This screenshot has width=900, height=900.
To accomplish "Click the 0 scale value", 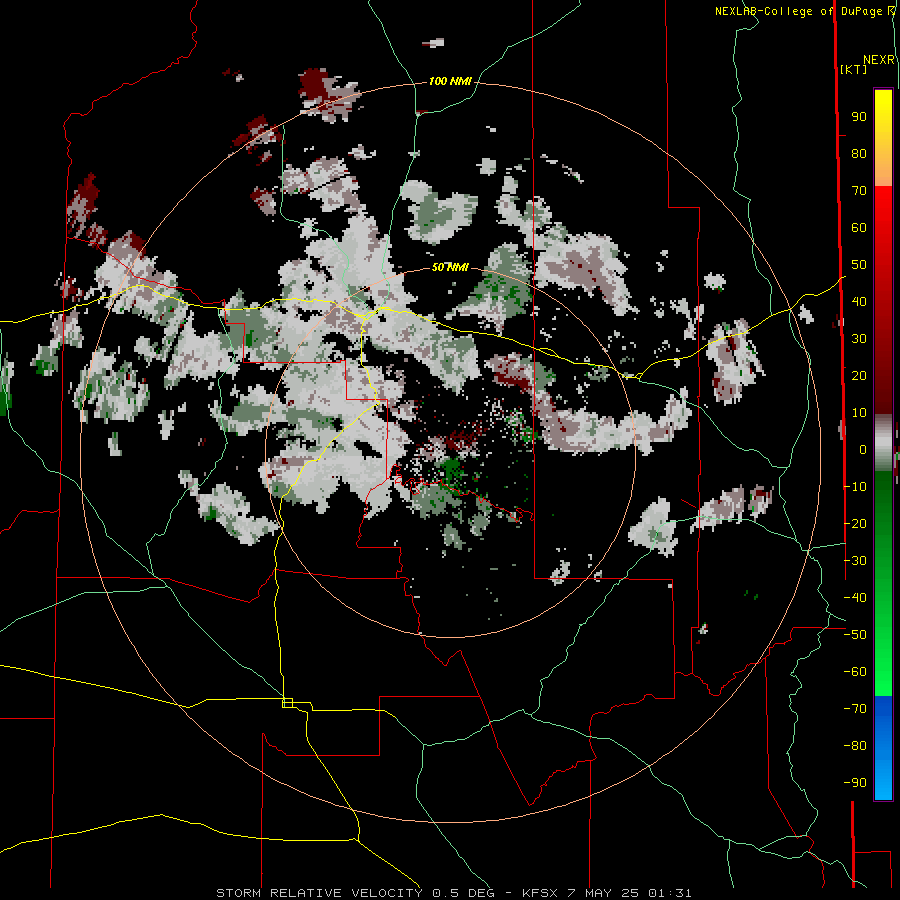I will pos(863,449).
